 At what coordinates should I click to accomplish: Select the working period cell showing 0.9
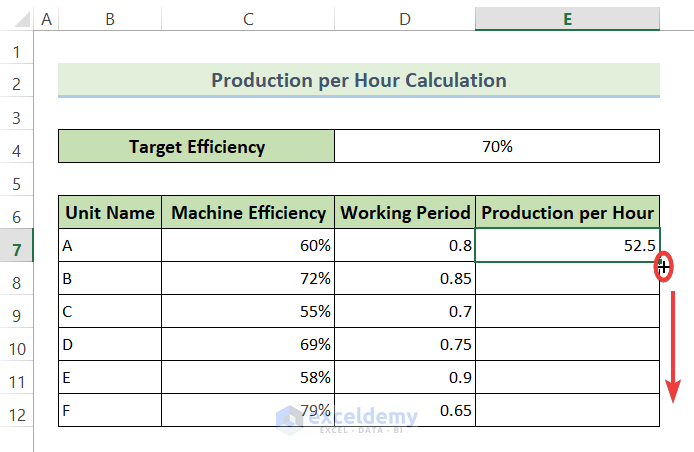point(405,377)
